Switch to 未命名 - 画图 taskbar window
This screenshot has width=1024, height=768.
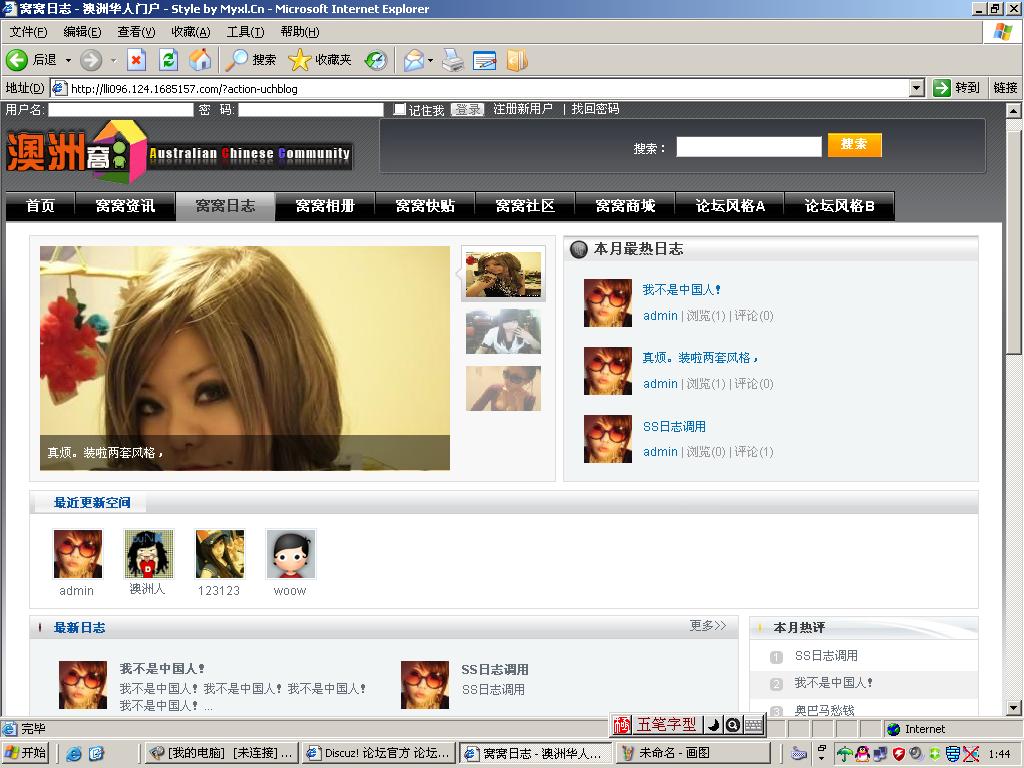(x=692, y=754)
